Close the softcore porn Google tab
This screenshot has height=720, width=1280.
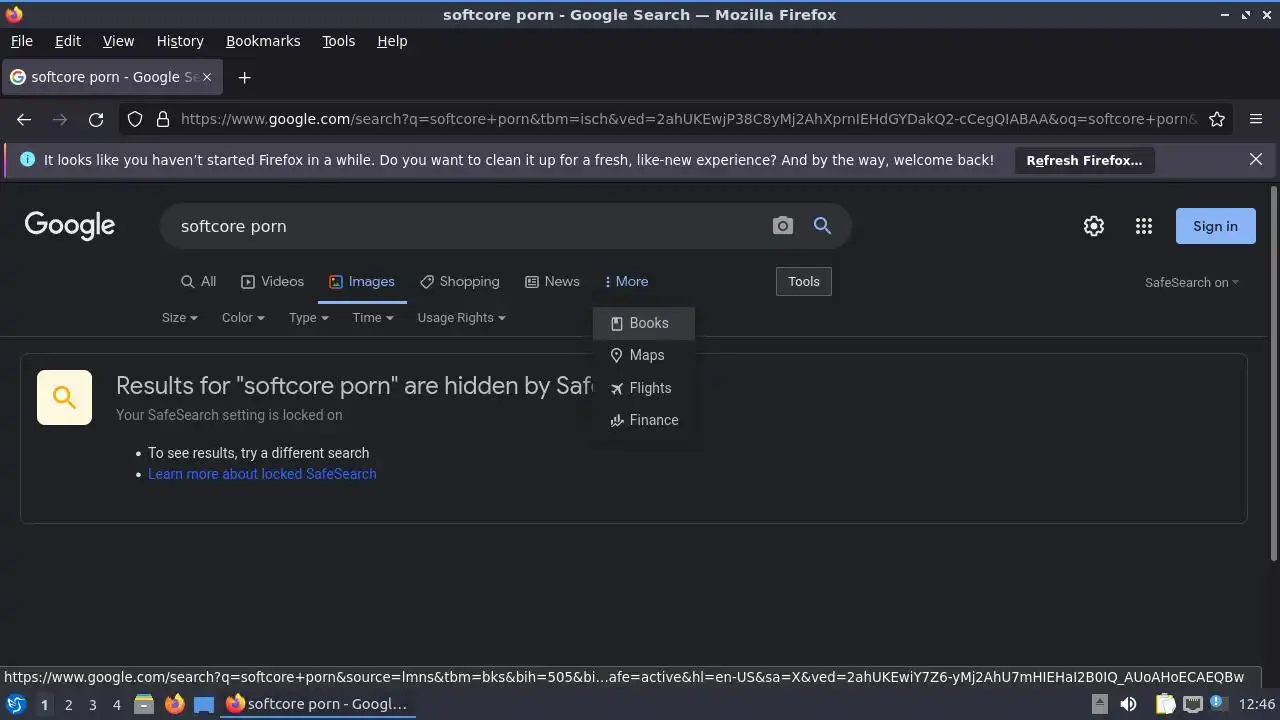coord(208,77)
